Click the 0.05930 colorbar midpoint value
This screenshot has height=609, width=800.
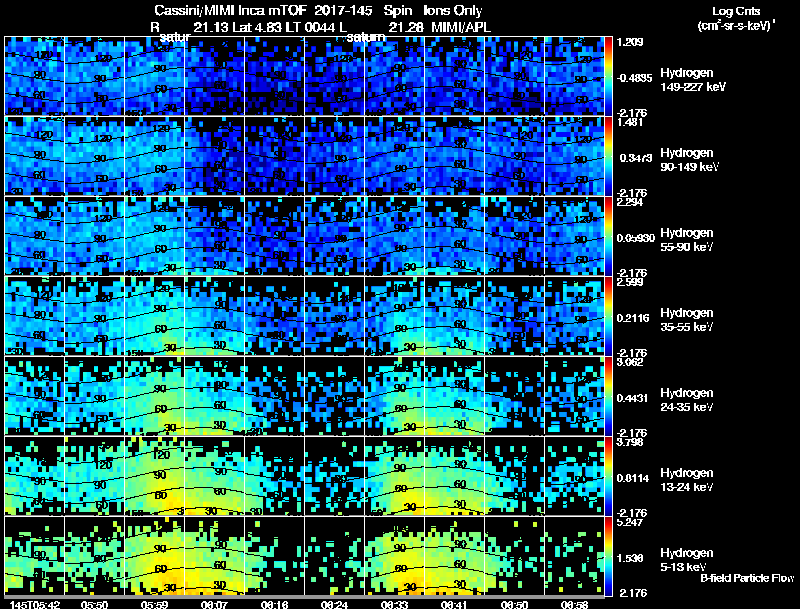click(x=636, y=238)
